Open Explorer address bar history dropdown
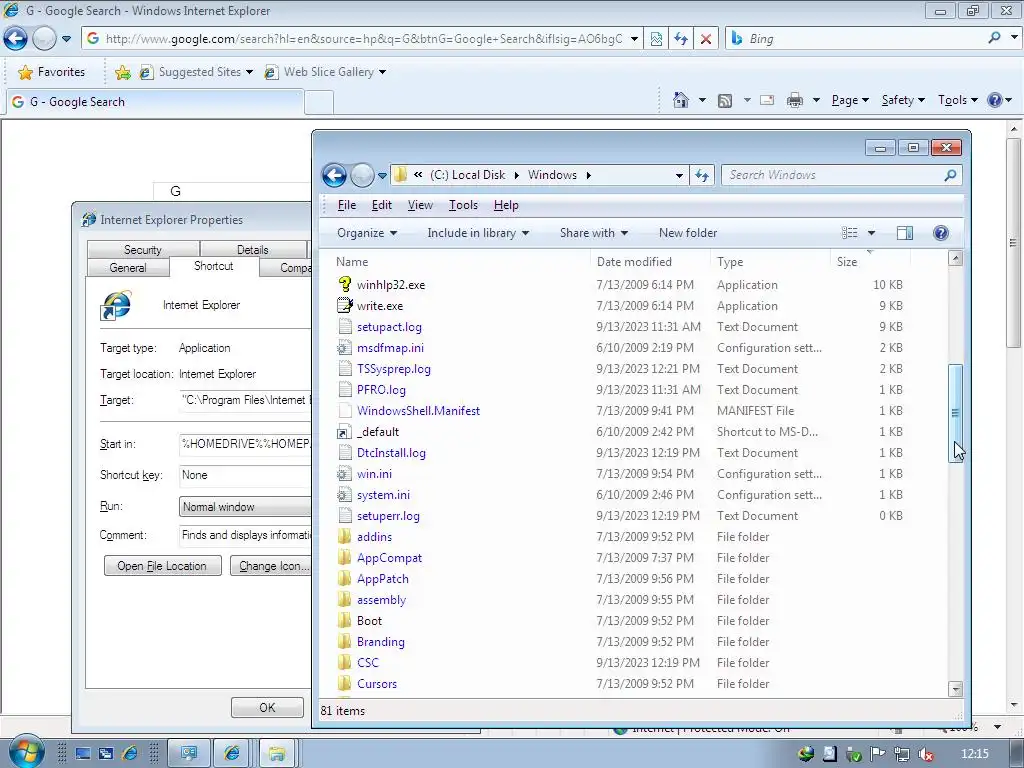Screen dimensions: 1024x768 (679, 175)
